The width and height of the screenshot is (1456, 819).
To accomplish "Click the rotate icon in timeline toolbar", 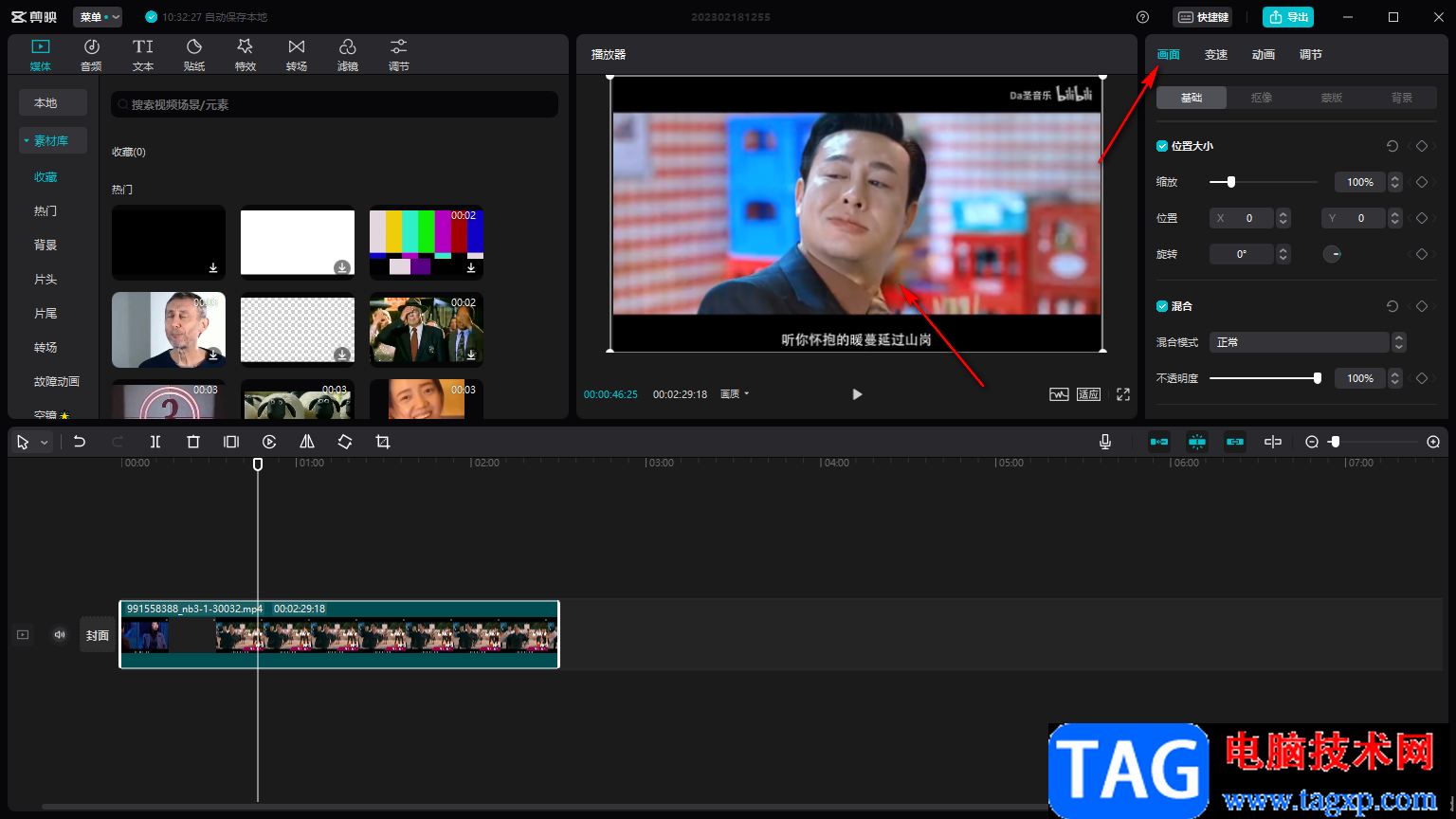I will click(x=345, y=442).
